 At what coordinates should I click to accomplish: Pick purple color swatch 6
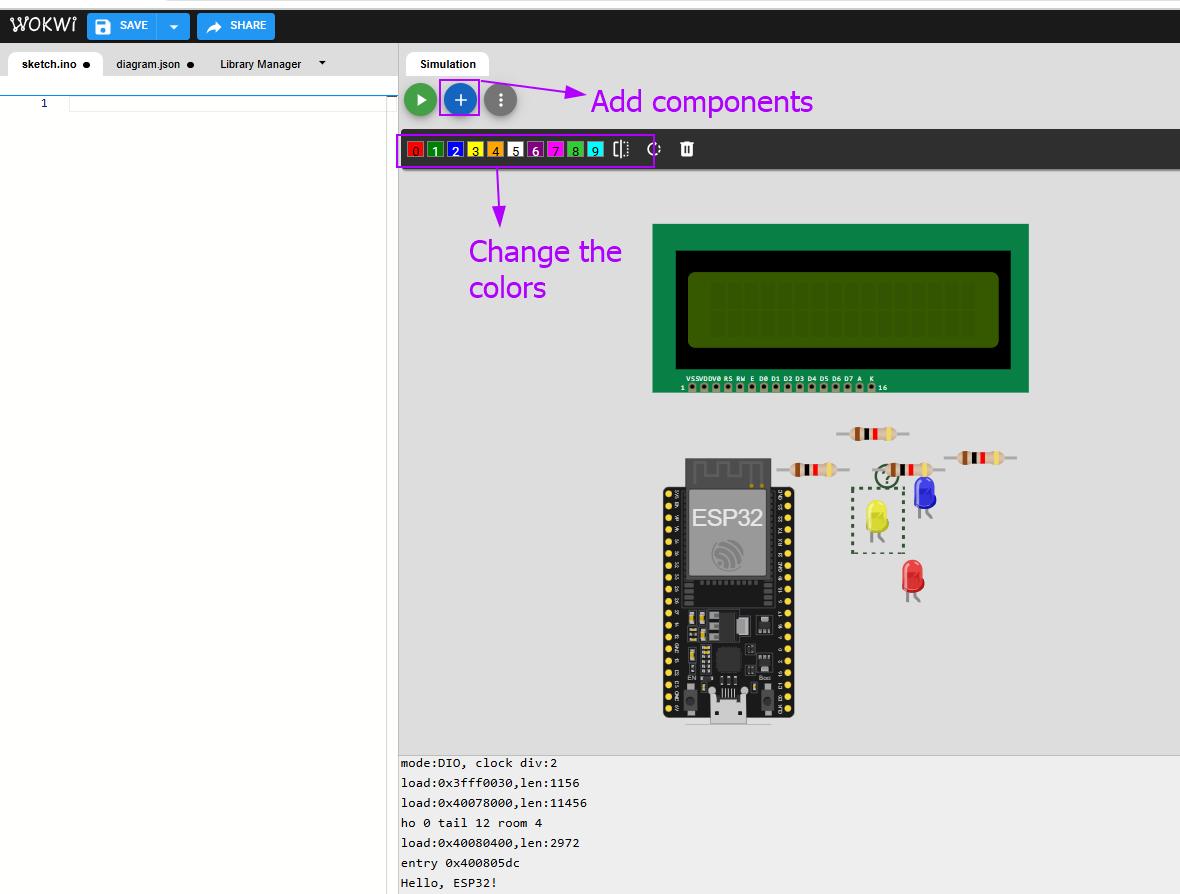tap(535, 150)
